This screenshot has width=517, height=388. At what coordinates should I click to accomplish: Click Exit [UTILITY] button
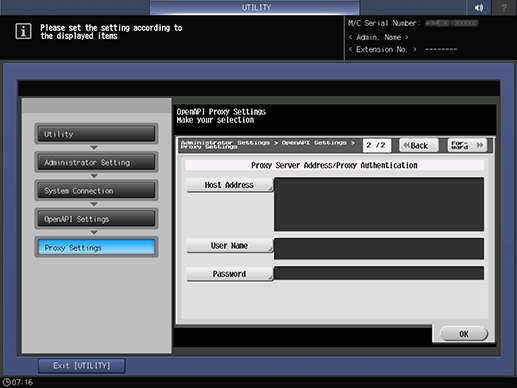[x=82, y=366]
